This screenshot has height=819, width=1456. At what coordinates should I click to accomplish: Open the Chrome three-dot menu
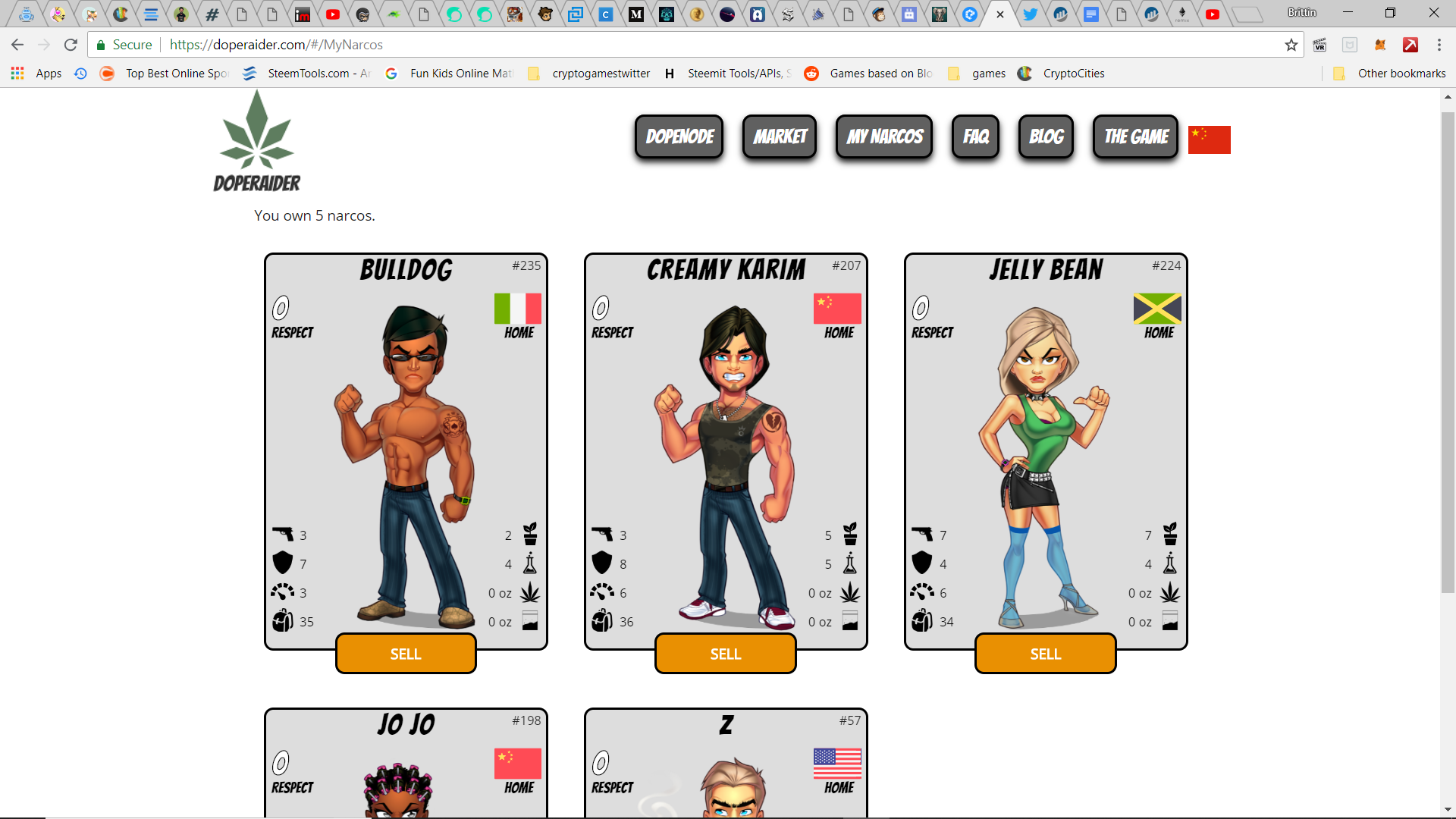pos(1439,45)
